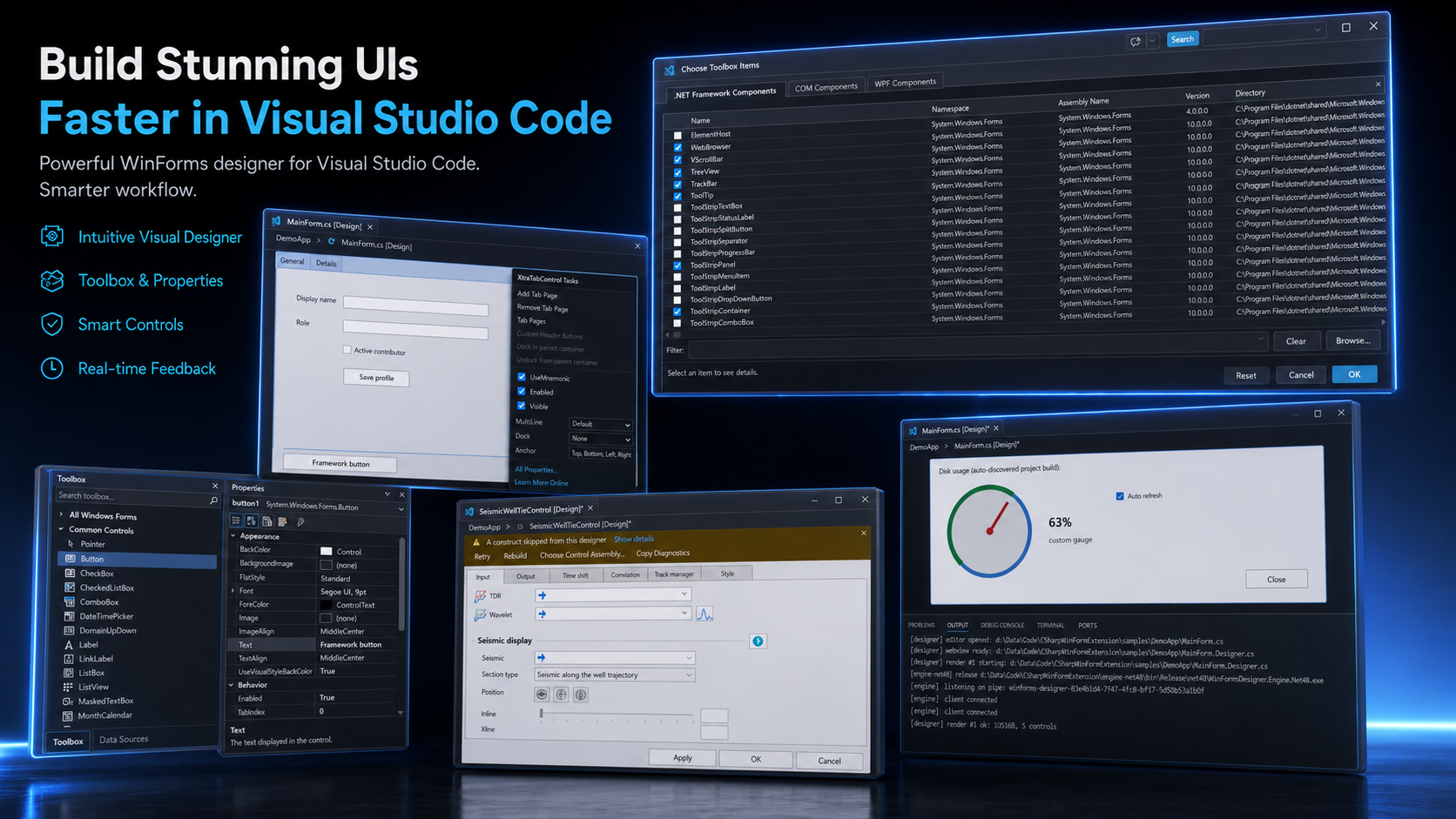This screenshot has height=819, width=1456.
Task: Click the Property Pages icon in Properties toolbar
Action: tap(267, 521)
